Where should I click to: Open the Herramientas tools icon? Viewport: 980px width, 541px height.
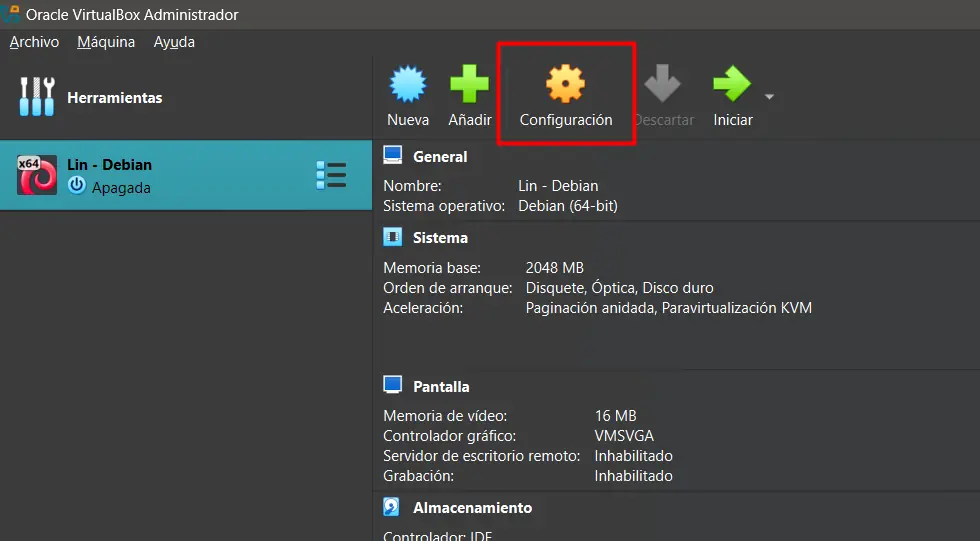point(37,97)
